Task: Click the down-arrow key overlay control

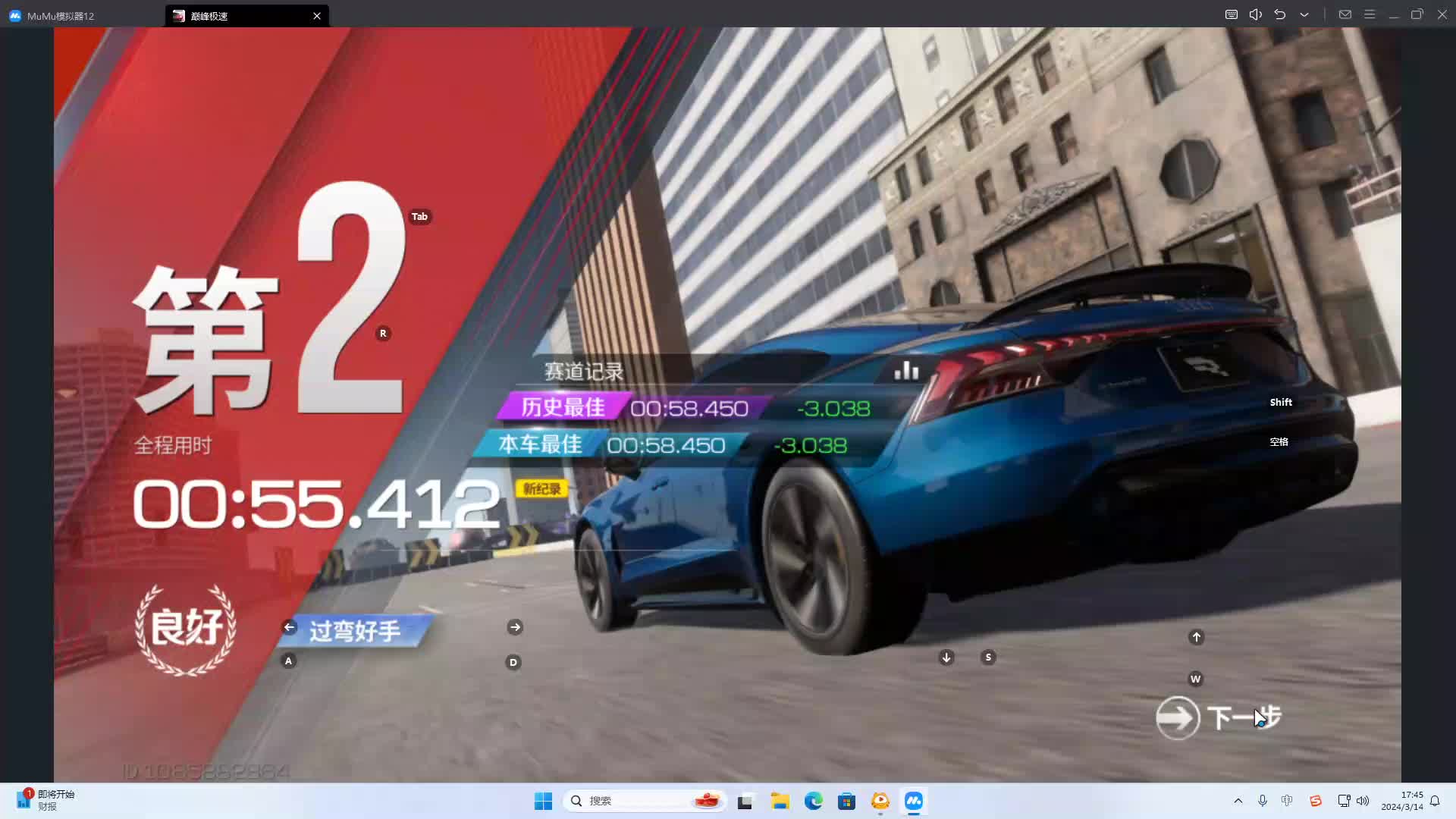Action: point(946,657)
